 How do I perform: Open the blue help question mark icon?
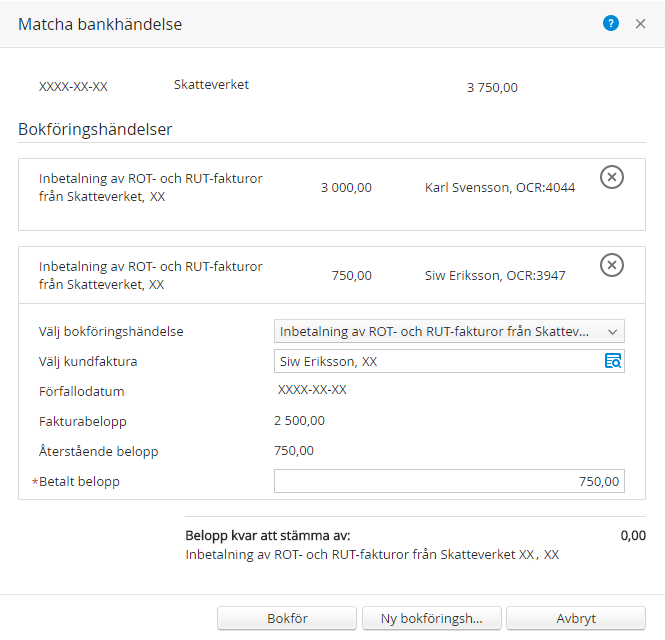[610, 23]
